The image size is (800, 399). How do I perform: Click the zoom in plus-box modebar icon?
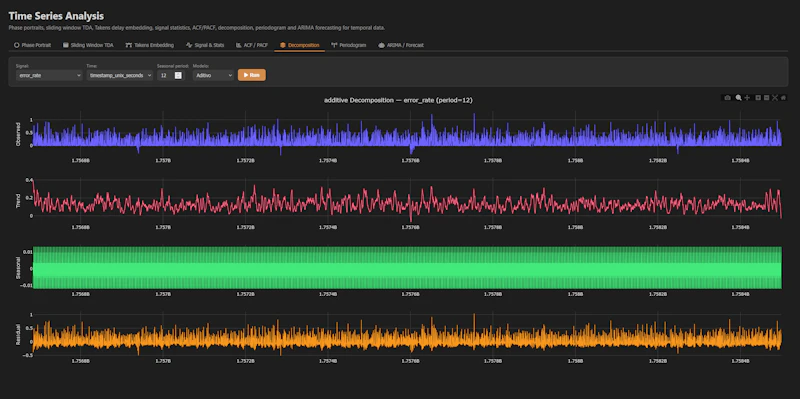click(758, 97)
